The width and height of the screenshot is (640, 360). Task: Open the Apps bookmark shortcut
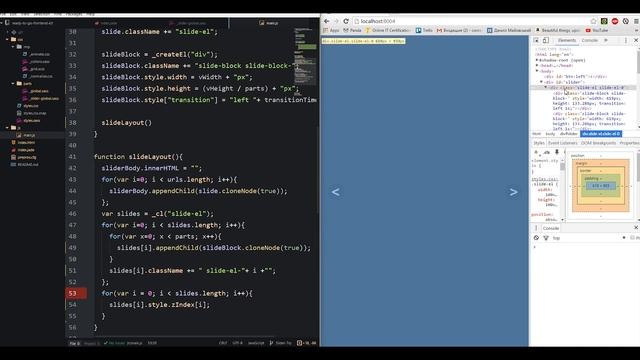331,31
